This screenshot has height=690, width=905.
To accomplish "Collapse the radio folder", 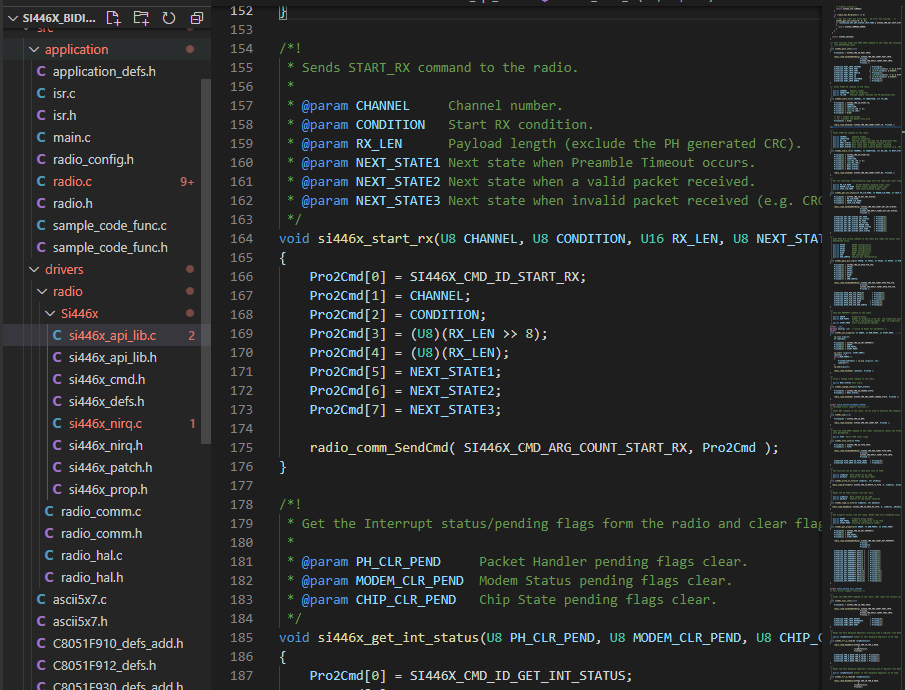I will [x=42, y=292].
